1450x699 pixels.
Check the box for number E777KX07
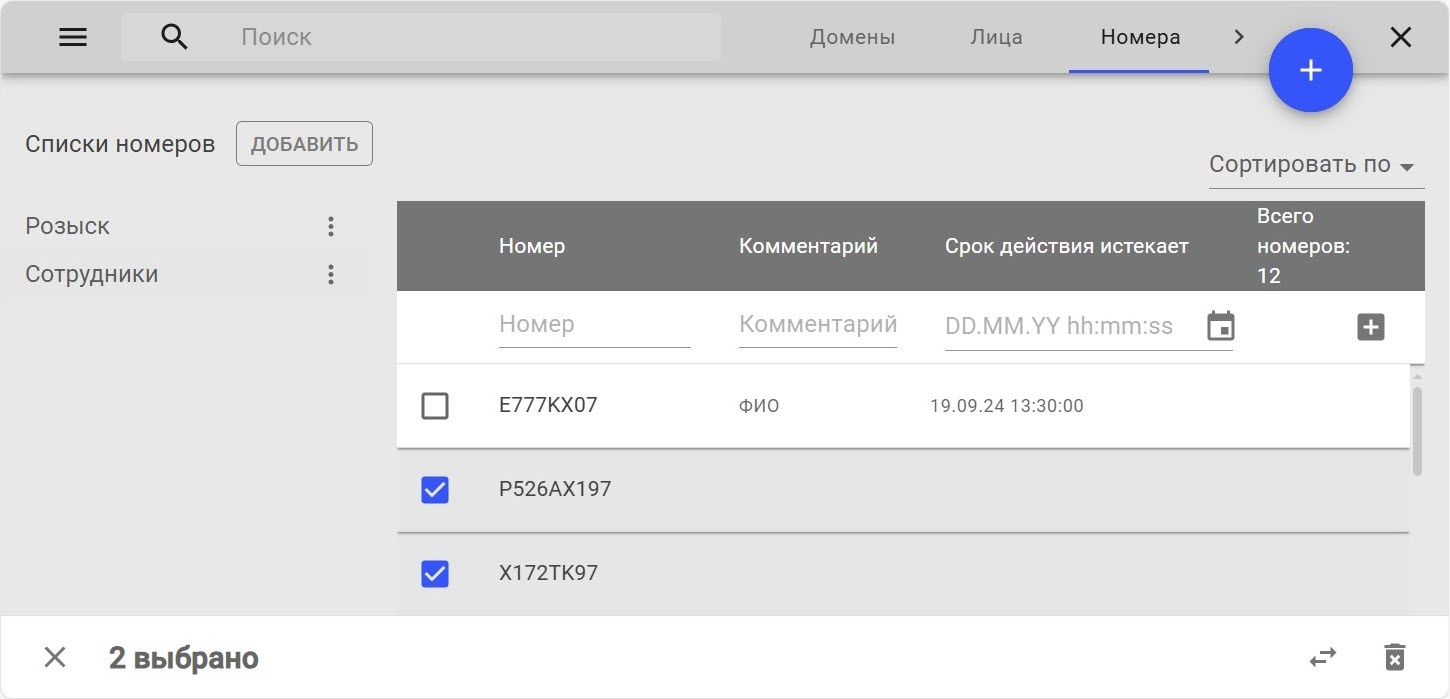pyautogui.click(x=435, y=406)
